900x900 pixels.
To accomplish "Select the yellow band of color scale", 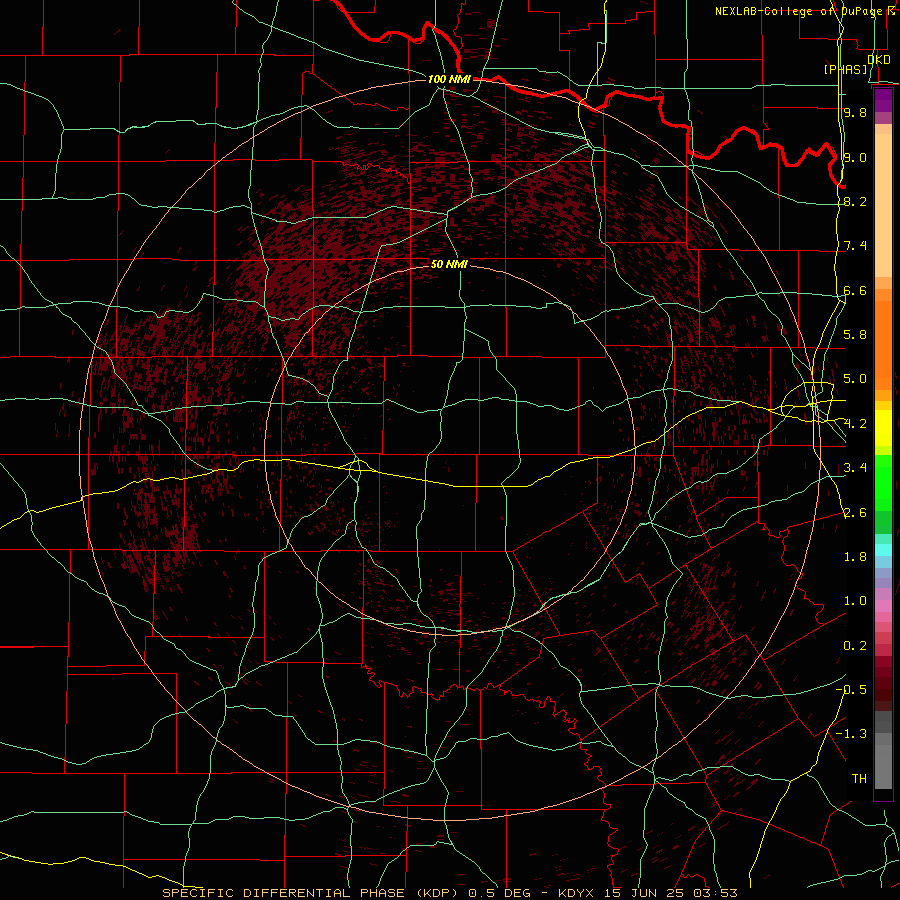I will (x=883, y=428).
